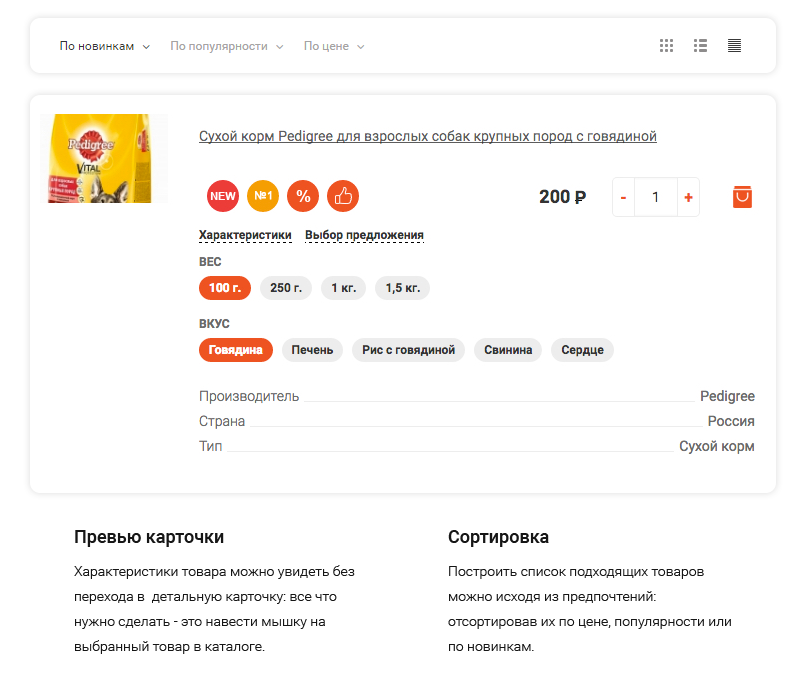Open the По популярности sort dropdown
The image size is (800, 682).
[227, 46]
